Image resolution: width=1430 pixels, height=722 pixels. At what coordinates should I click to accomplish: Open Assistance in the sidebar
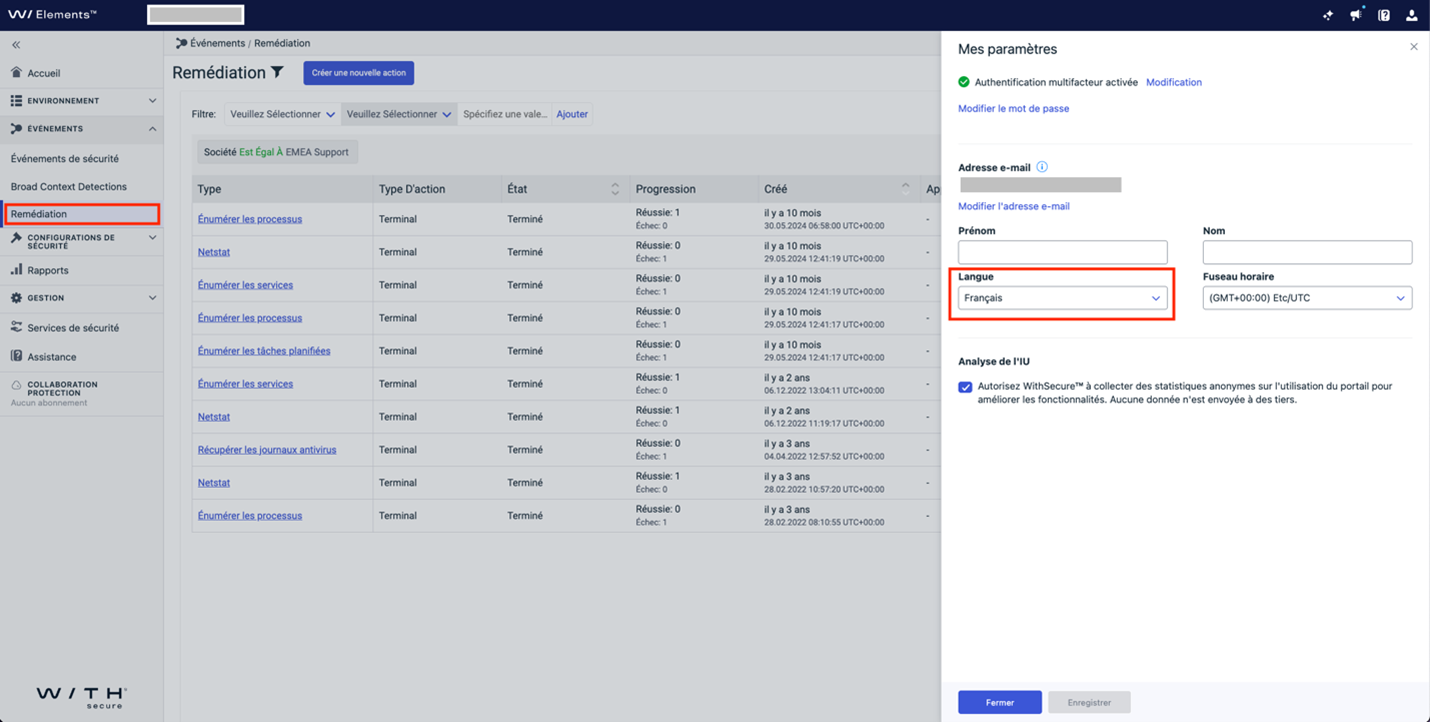[x=52, y=356]
